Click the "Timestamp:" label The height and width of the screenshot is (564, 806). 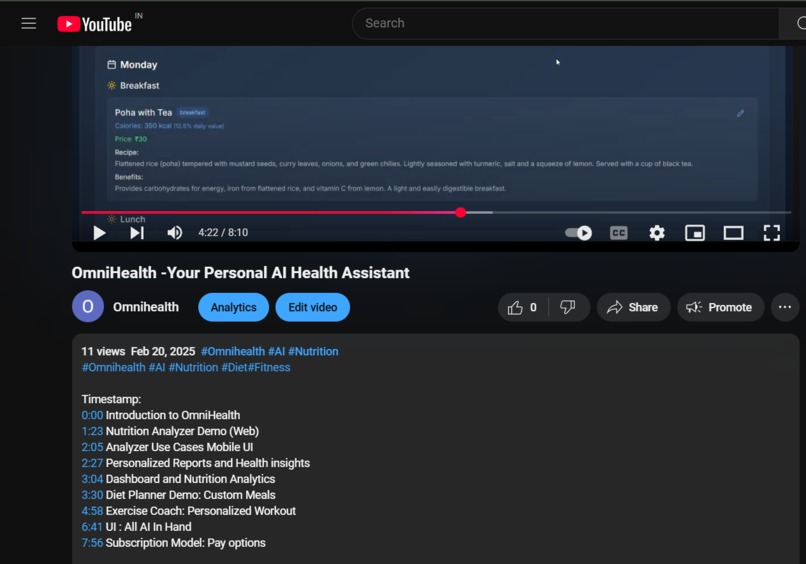point(111,399)
